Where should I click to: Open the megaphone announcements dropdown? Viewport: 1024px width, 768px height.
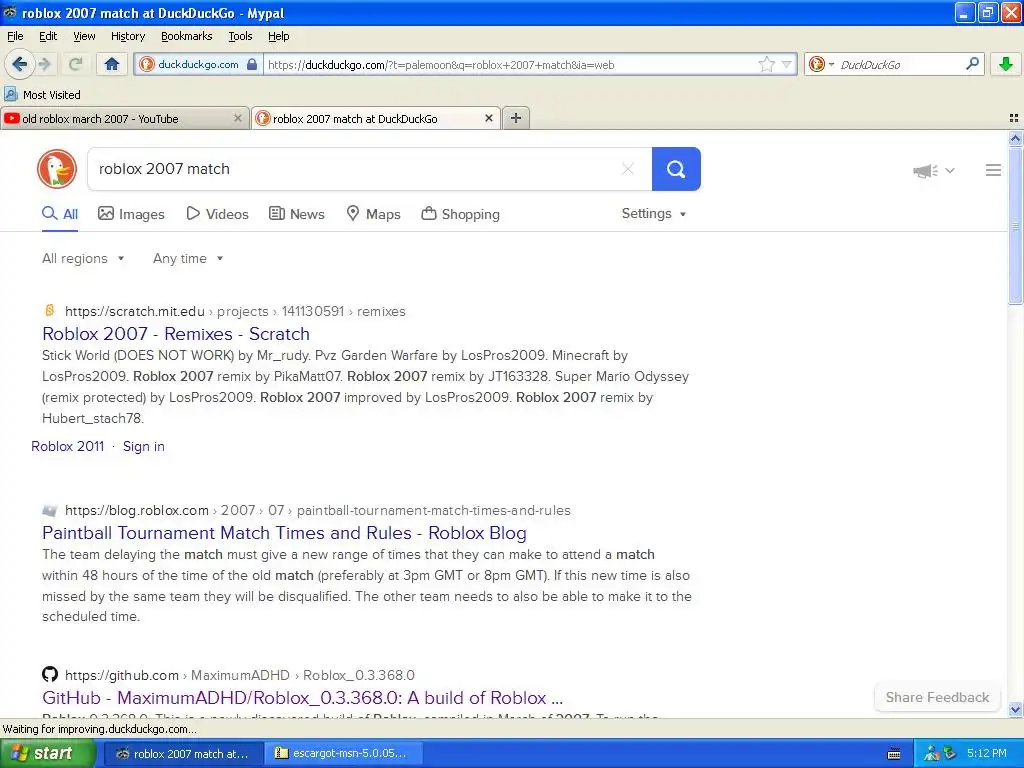(x=933, y=170)
